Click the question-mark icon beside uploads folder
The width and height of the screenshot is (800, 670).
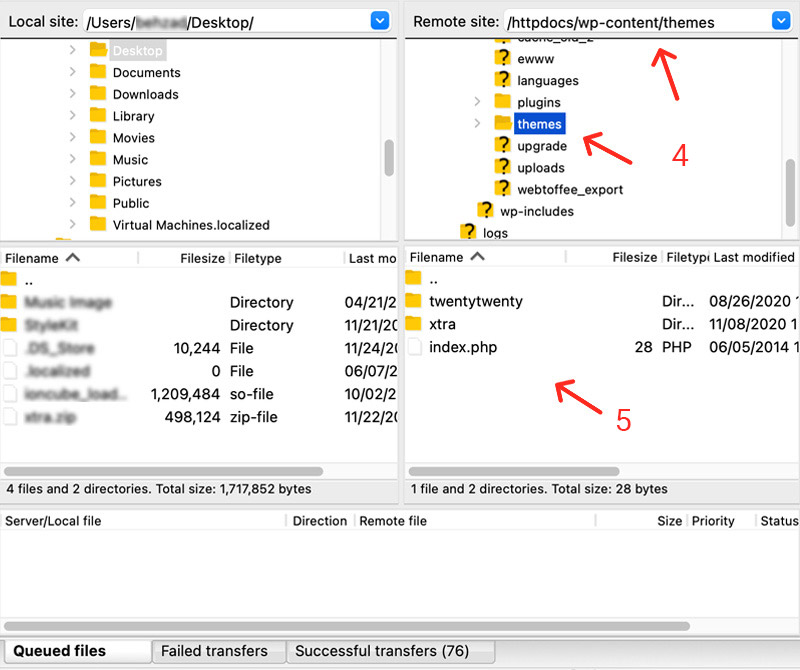(x=503, y=167)
